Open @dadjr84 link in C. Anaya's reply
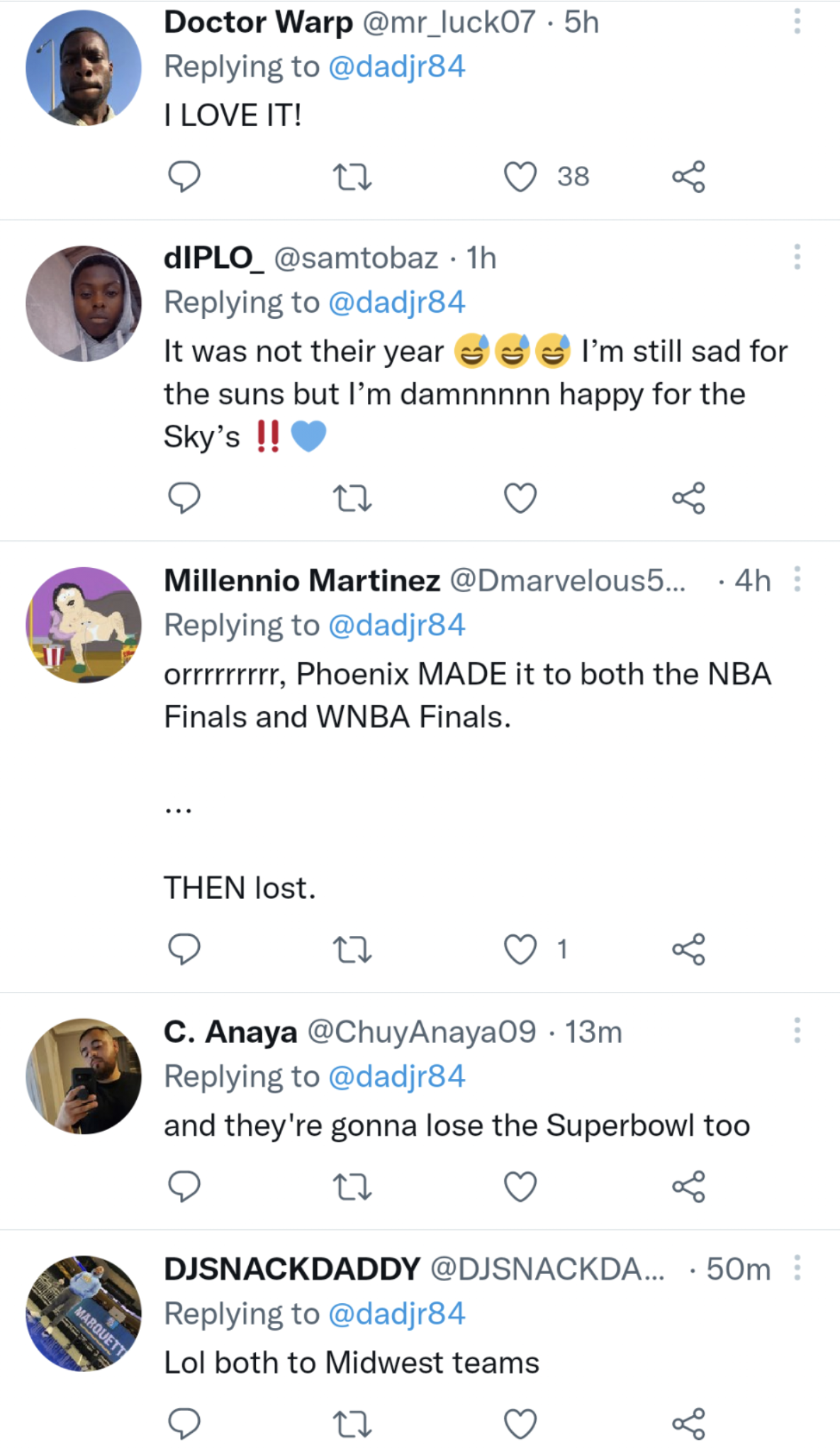Image resolution: width=840 pixels, height=1452 pixels. click(397, 1076)
